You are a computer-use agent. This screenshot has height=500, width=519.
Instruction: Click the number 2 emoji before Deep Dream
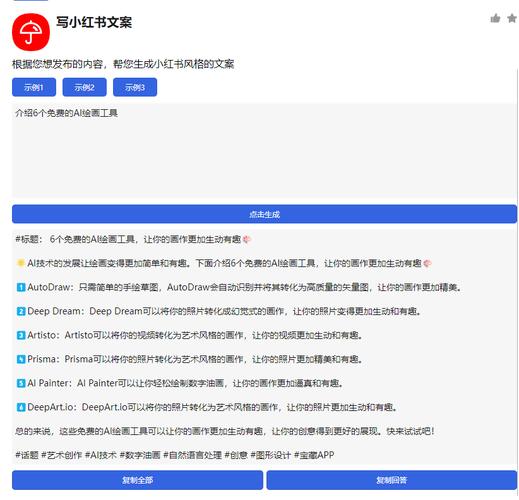[21, 311]
